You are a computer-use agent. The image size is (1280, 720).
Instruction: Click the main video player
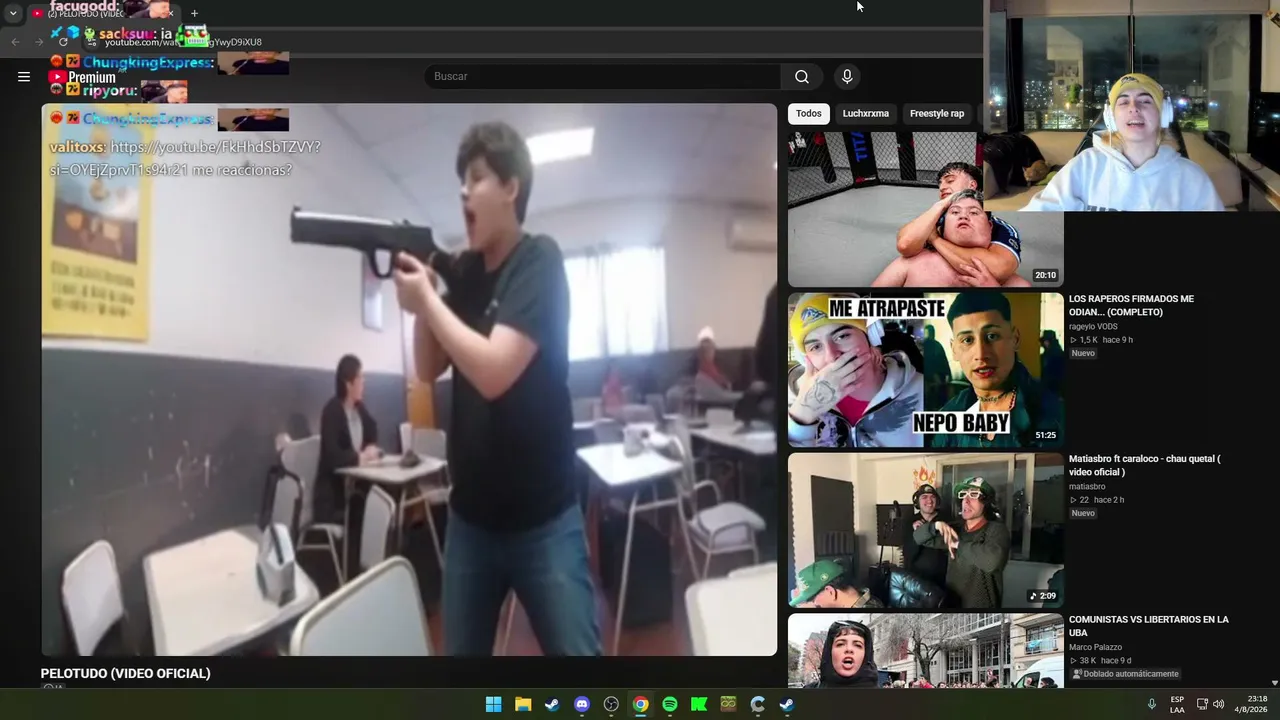point(409,380)
